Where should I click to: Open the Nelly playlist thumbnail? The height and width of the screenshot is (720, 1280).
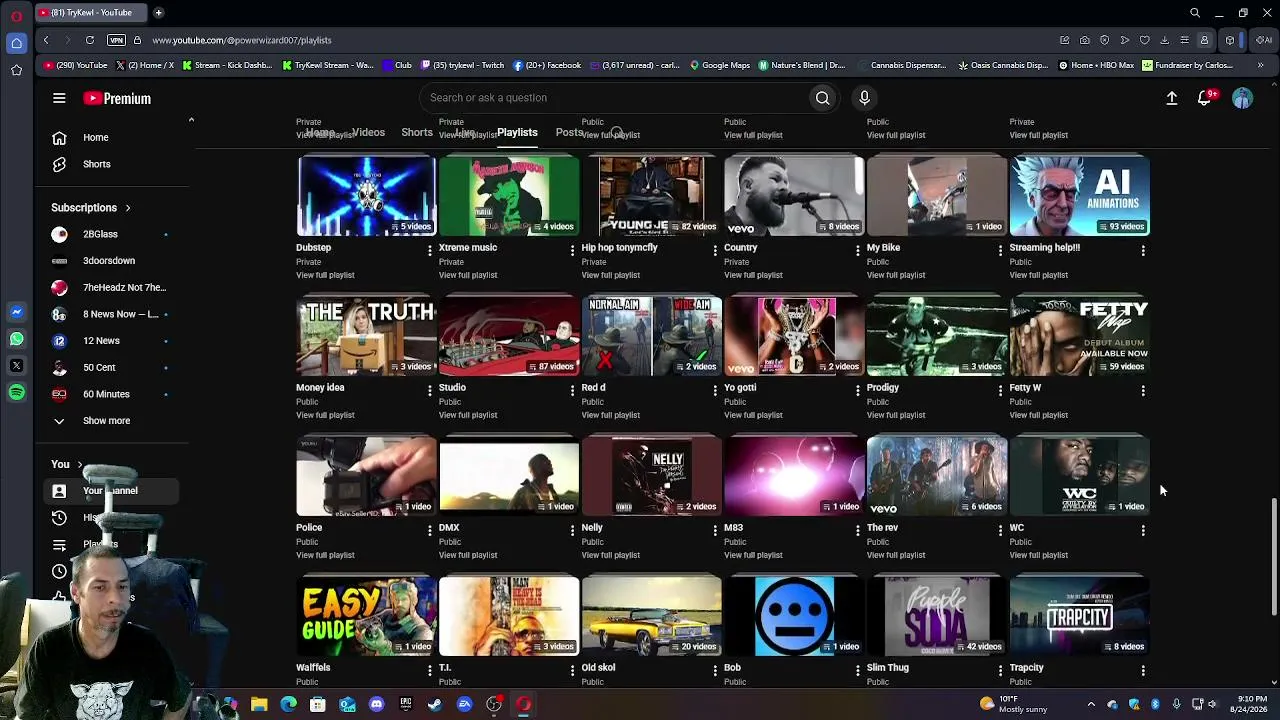(x=651, y=476)
